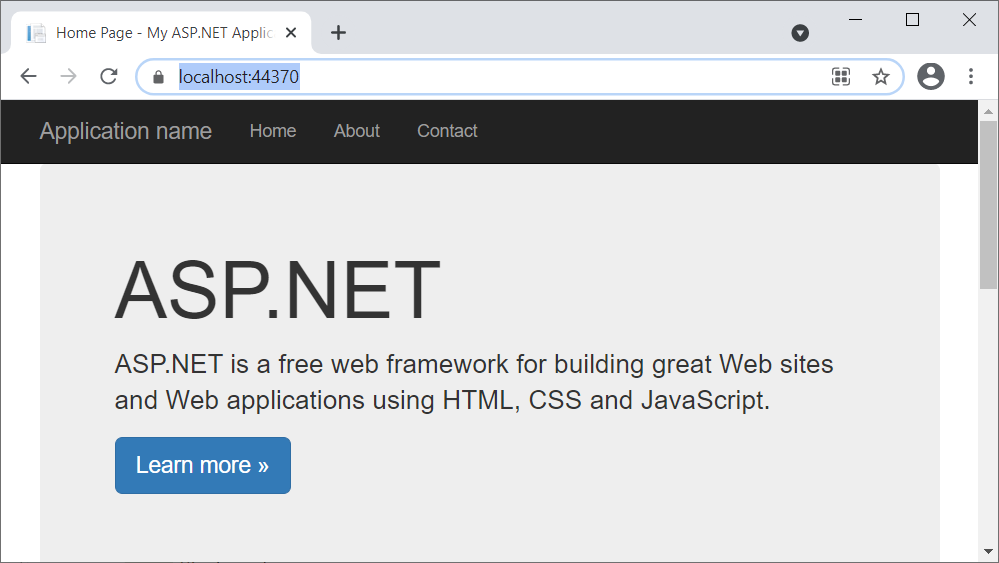Click the padlock site info icon

click(x=157, y=77)
